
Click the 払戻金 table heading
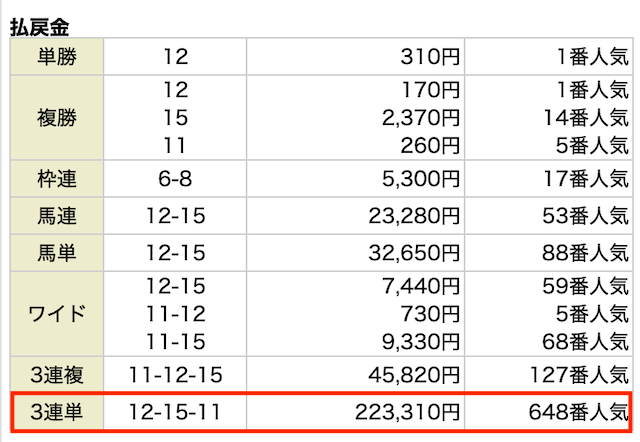click(x=40, y=27)
